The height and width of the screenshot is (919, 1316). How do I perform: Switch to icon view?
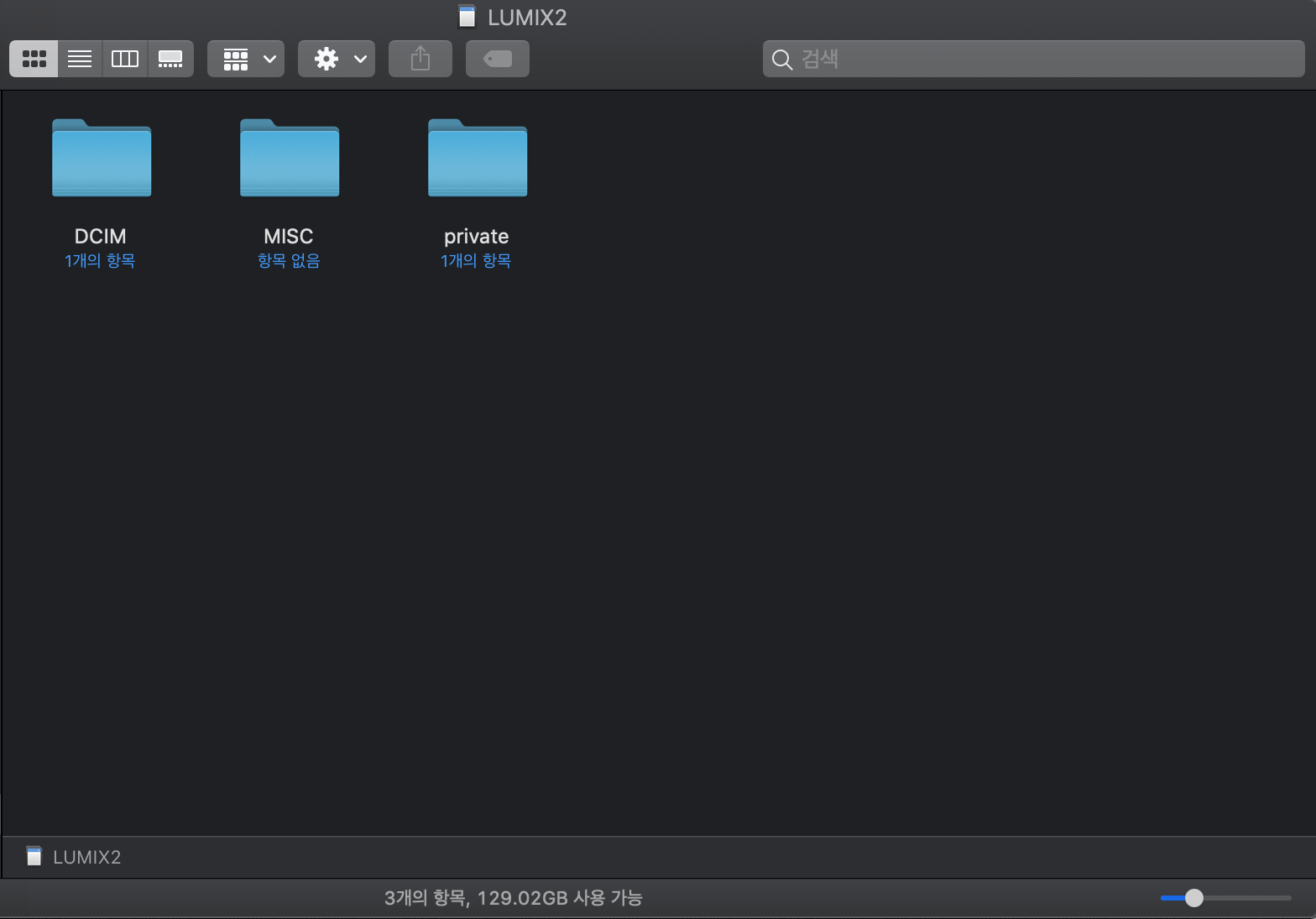click(34, 59)
